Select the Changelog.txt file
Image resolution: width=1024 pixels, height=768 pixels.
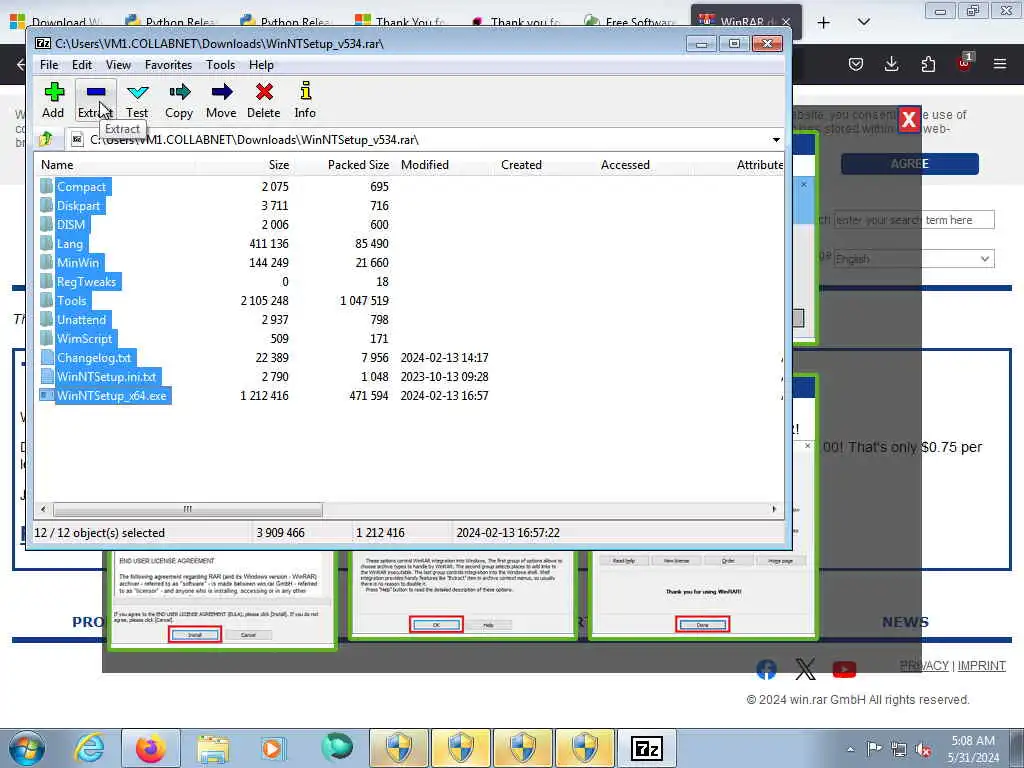coord(94,357)
